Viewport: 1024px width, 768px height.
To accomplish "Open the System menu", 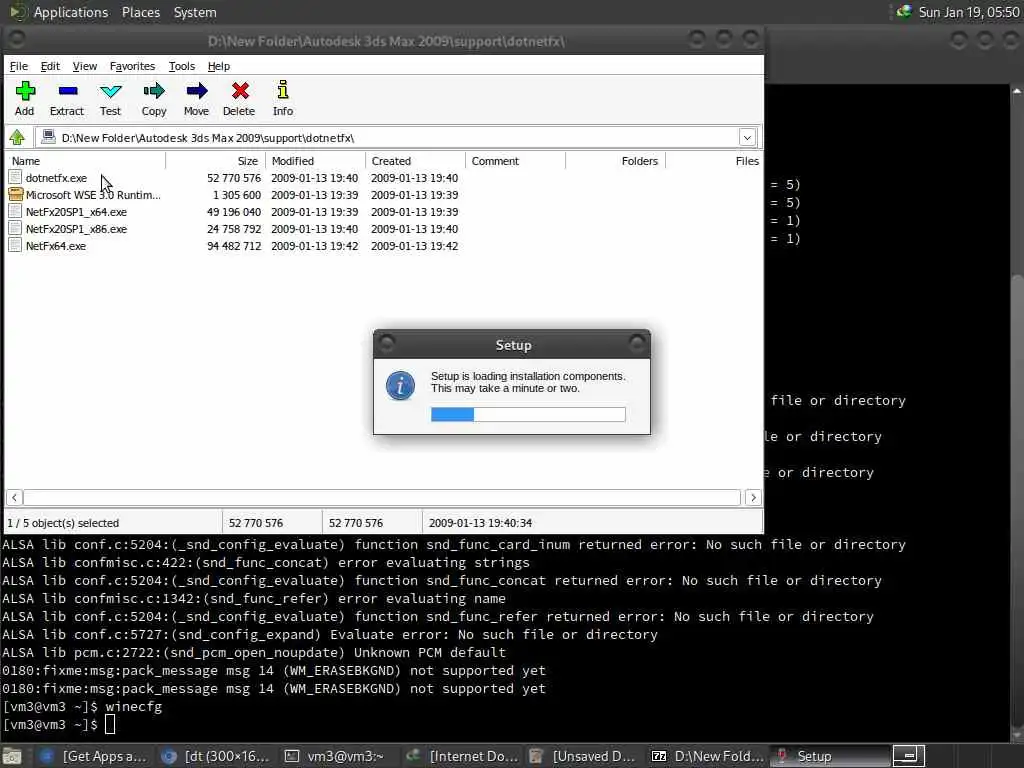I will 195,12.
